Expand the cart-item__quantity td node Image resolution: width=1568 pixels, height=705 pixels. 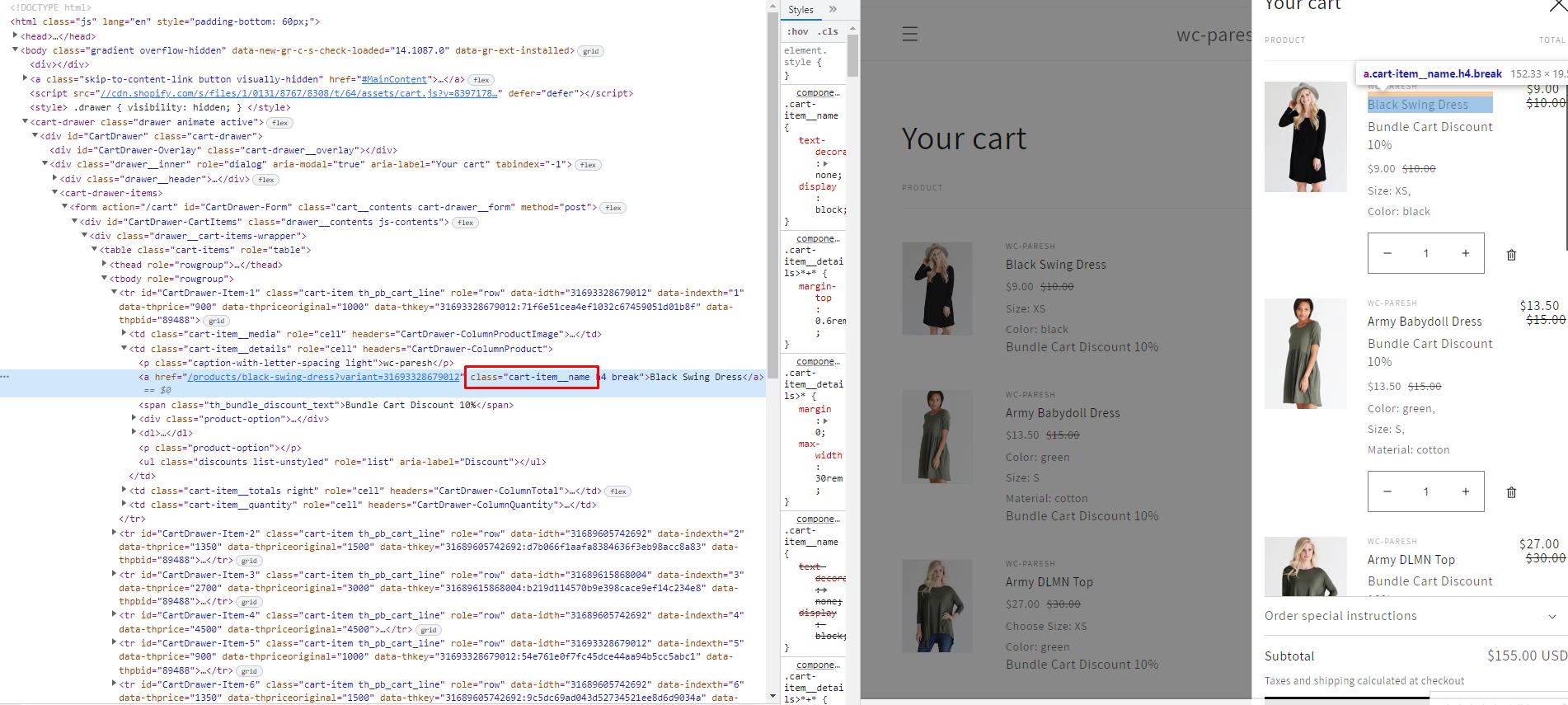click(124, 504)
